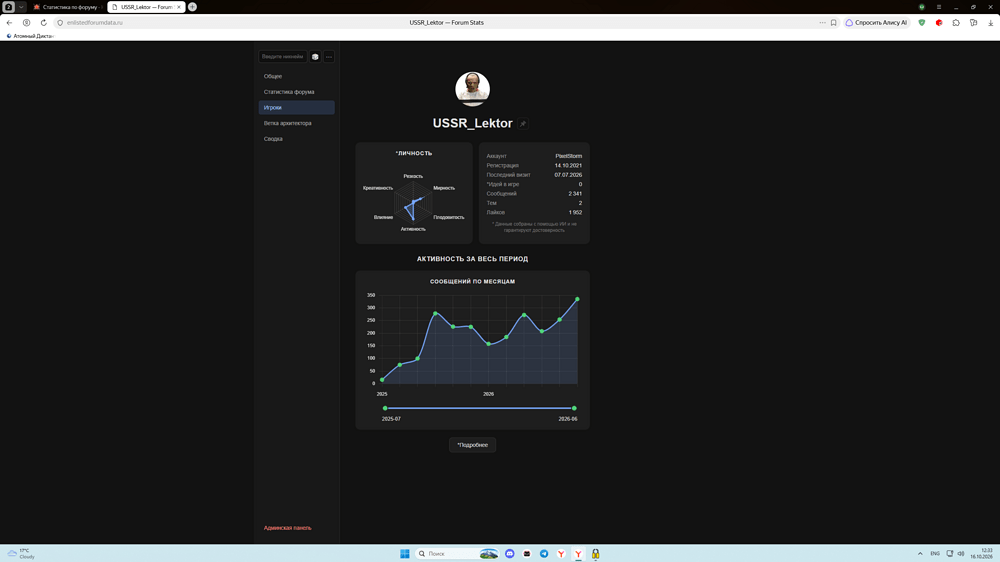Open the address bar three-dots options
Viewport: 1000px width, 562px height.
822,22
